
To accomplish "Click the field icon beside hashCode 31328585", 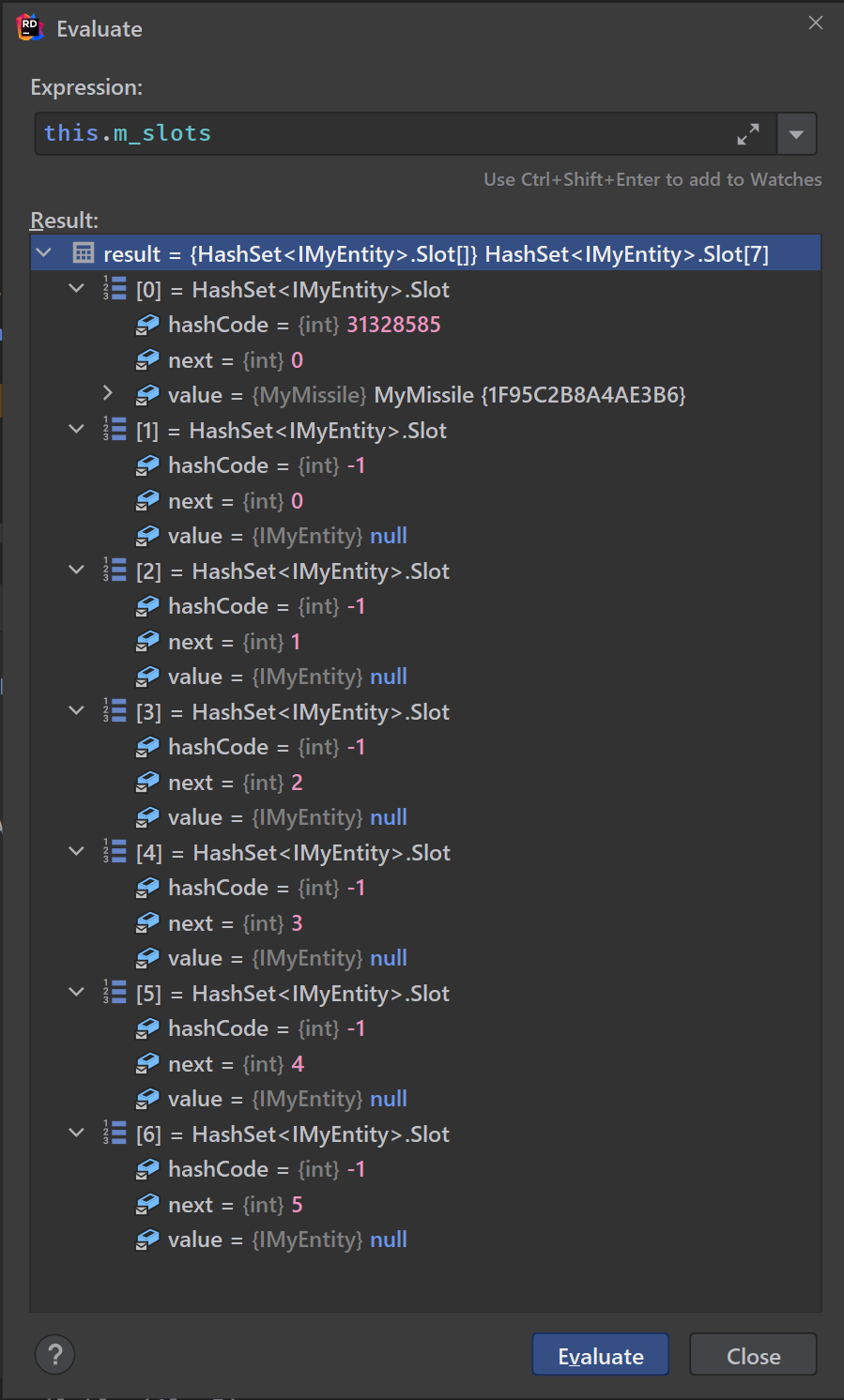I will click(x=147, y=325).
